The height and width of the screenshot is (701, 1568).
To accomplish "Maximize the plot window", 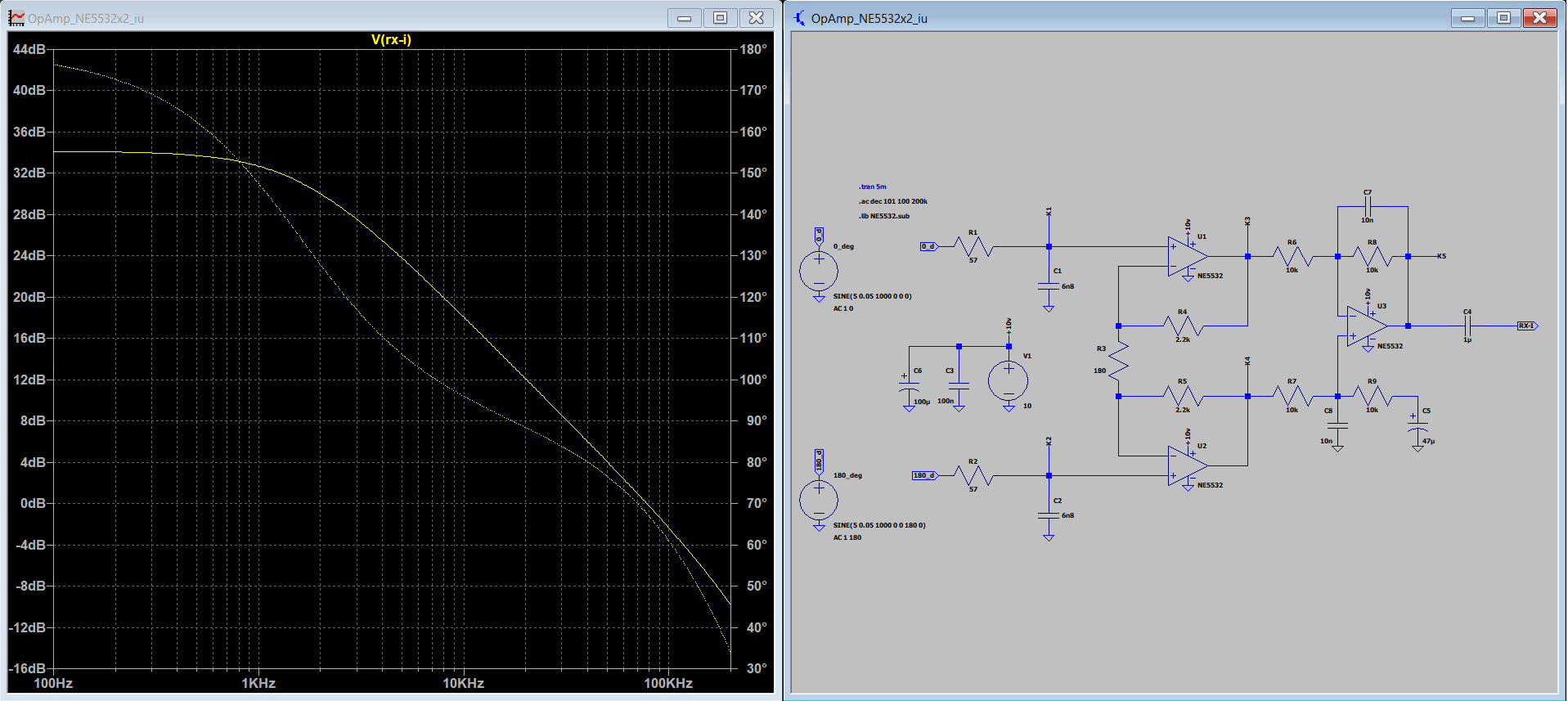I will [x=720, y=18].
